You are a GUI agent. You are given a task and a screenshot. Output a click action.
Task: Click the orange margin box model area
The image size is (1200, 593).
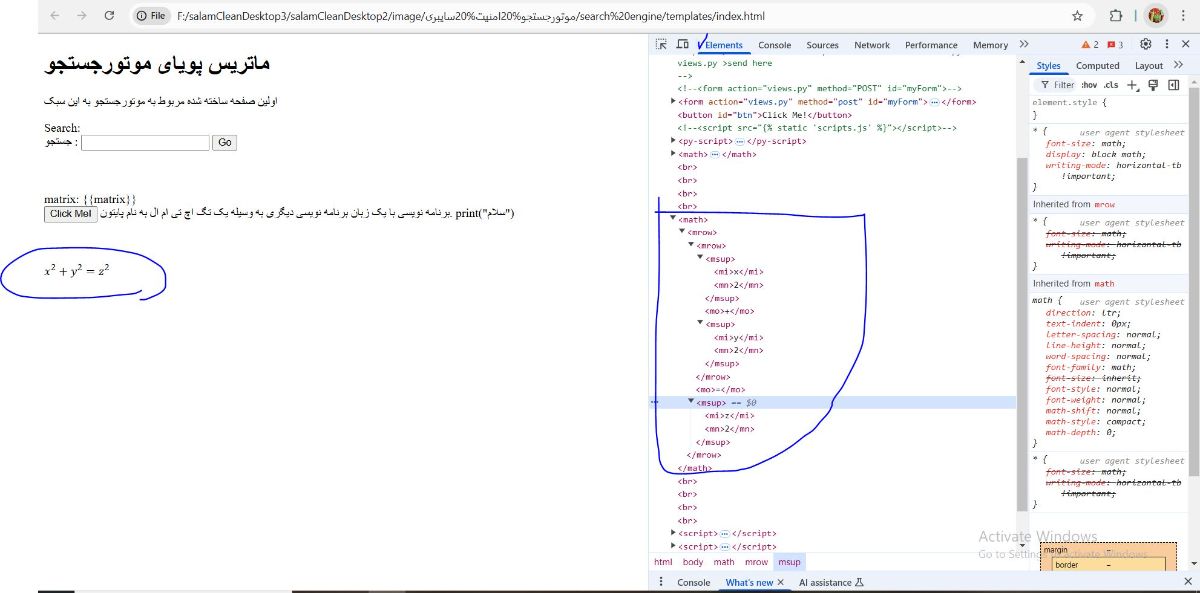point(1056,550)
